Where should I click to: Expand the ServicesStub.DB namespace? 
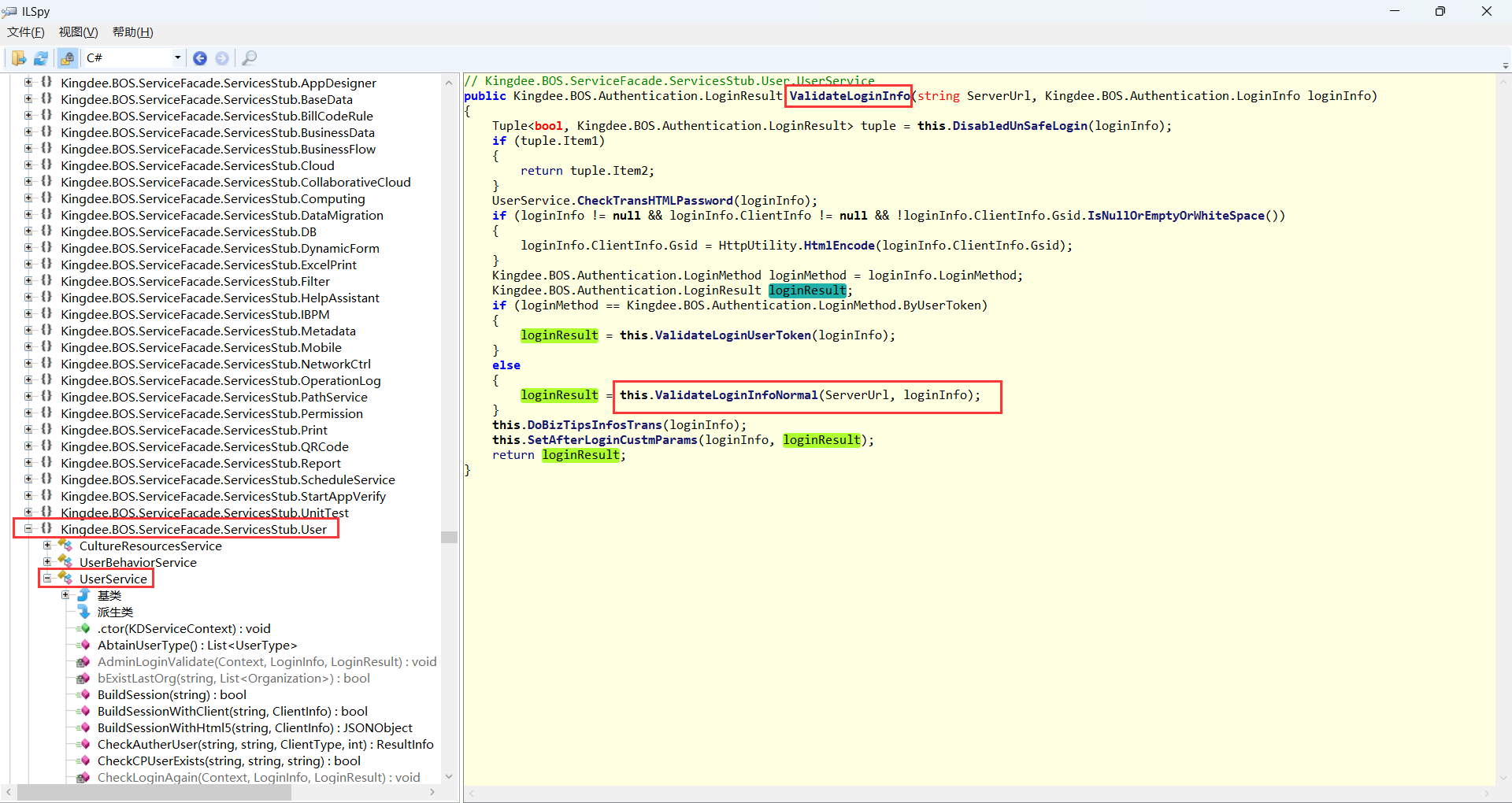(x=28, y=231)
